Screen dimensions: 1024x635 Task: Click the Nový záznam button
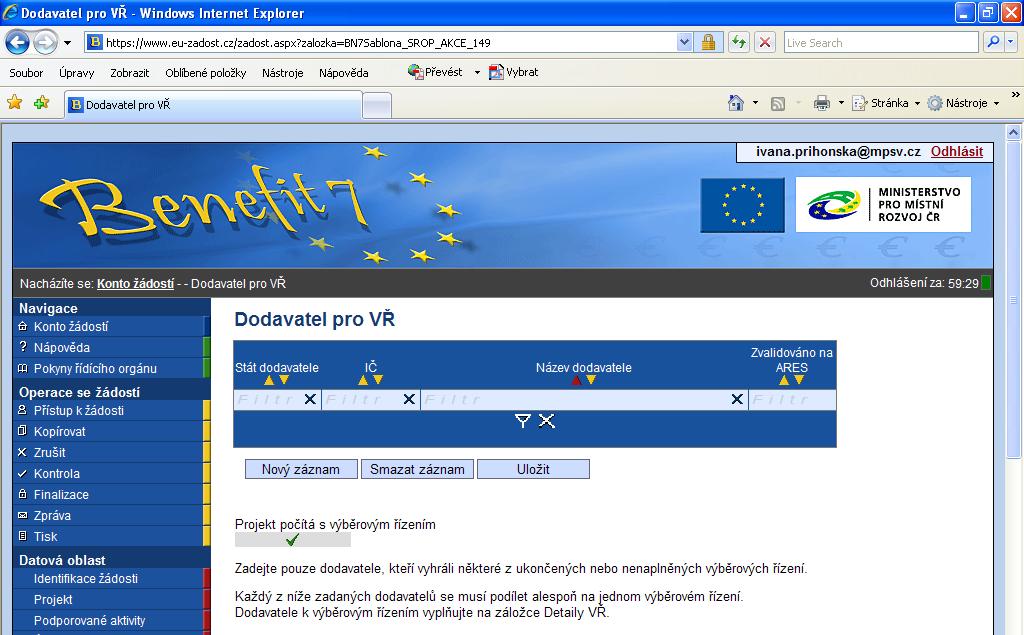301,469
